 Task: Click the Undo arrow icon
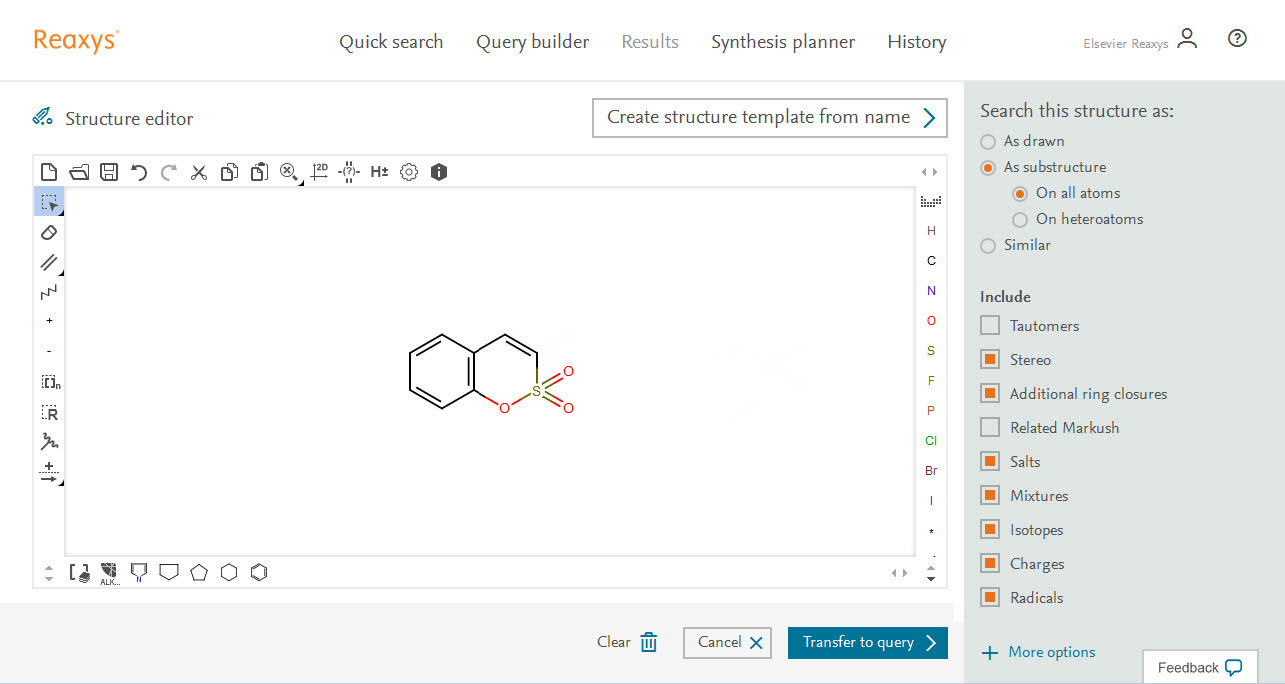tap(139, 172)
